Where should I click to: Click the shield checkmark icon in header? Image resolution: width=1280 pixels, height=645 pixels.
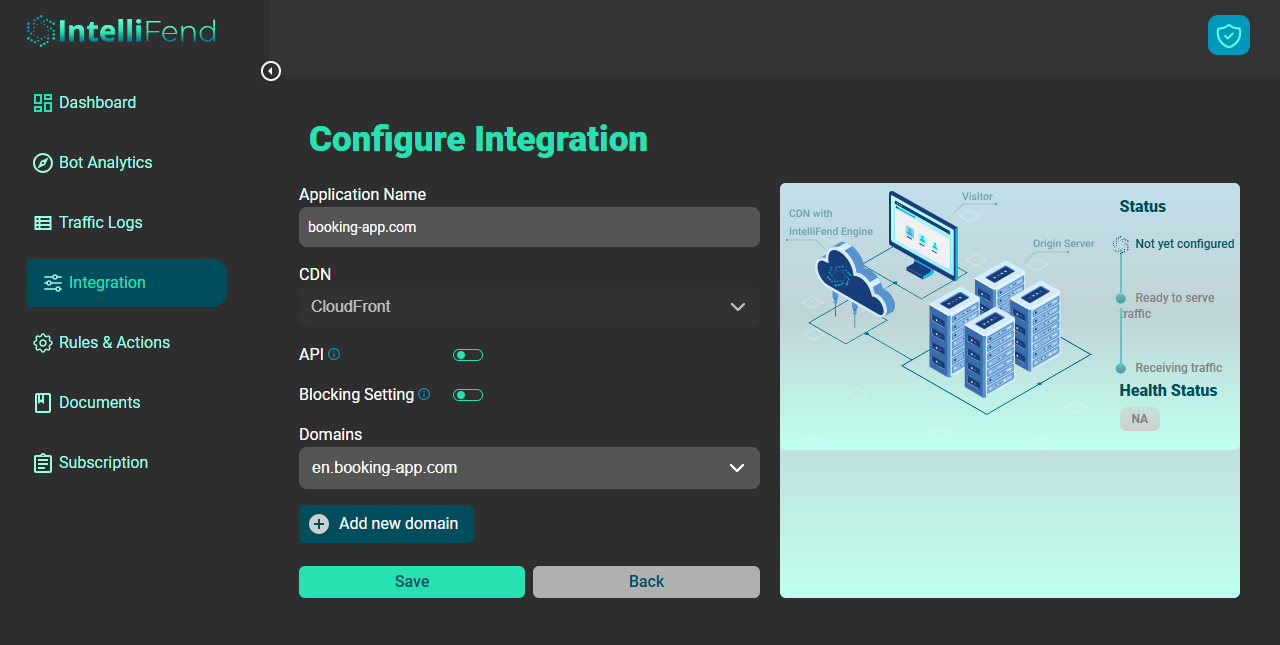pyautogui.click(x=1229, y=35)
